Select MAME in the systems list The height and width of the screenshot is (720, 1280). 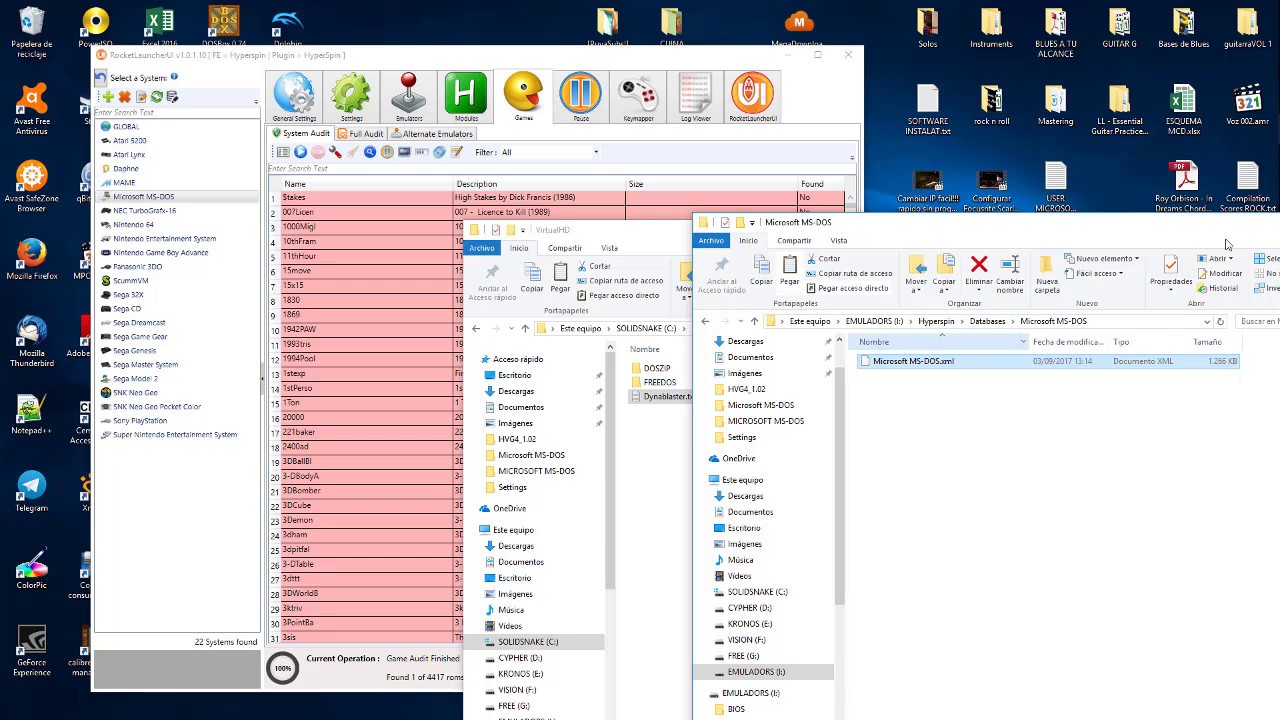[124, 183]
